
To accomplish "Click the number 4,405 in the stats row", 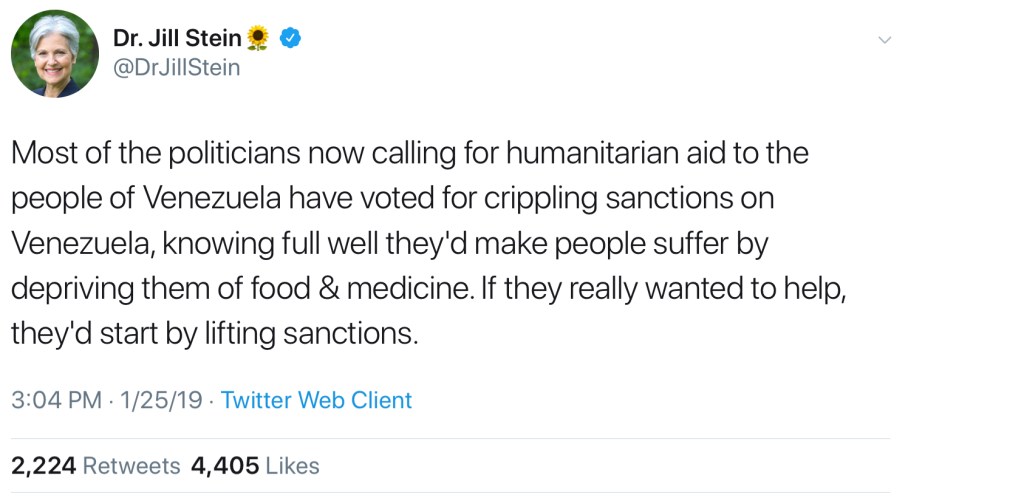I will (x=224, y=465).
